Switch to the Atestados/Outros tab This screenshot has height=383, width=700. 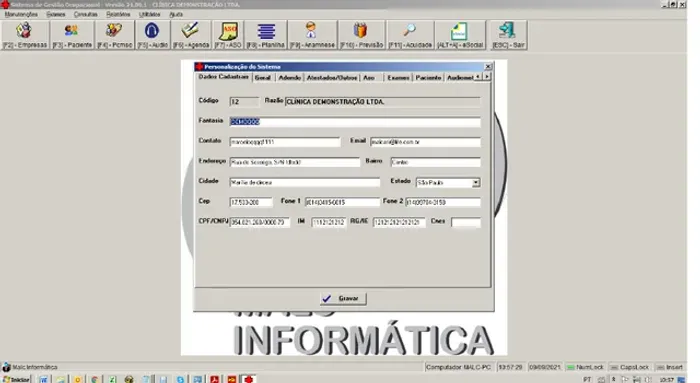pos(332,78)
